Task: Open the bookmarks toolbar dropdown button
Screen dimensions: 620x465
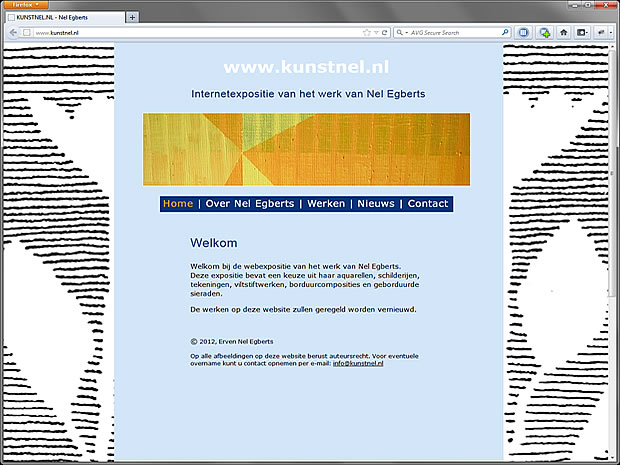Action: pos(582,32)
